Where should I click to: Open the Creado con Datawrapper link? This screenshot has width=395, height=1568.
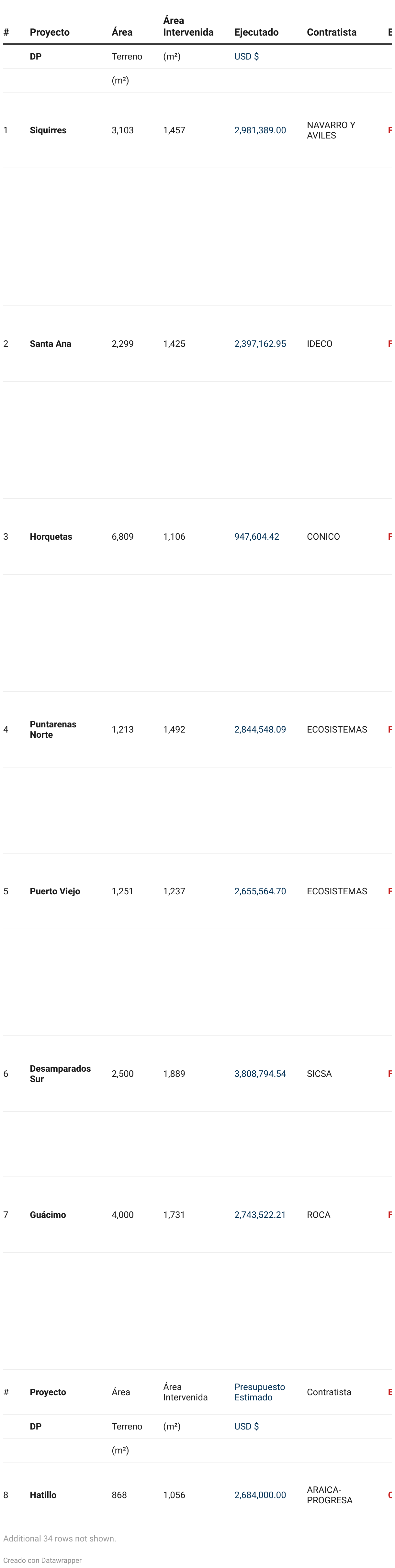point(42,1560)
